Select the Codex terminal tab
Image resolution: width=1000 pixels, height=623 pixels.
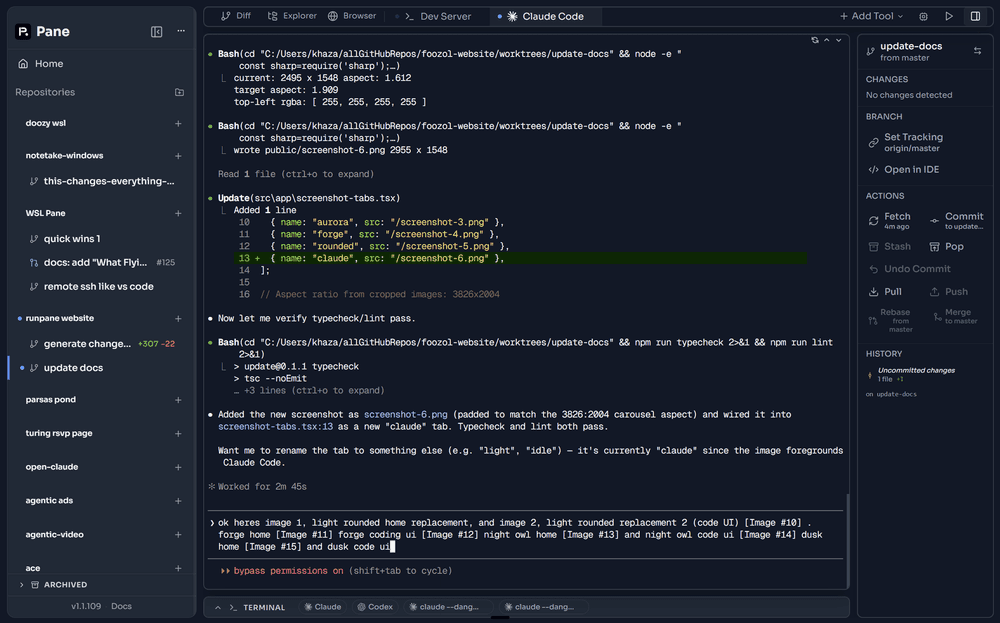click(375, 606)
